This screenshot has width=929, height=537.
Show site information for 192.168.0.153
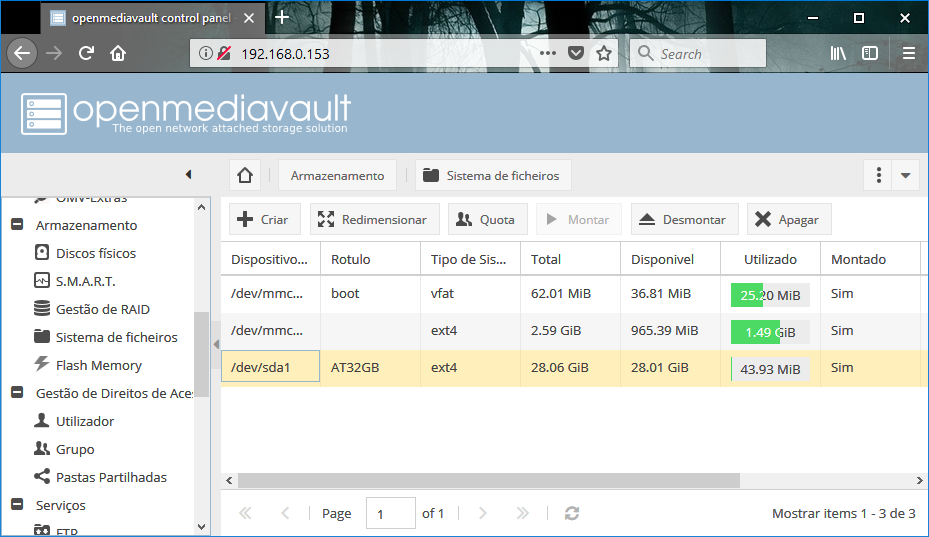click(x=205, y=53)
